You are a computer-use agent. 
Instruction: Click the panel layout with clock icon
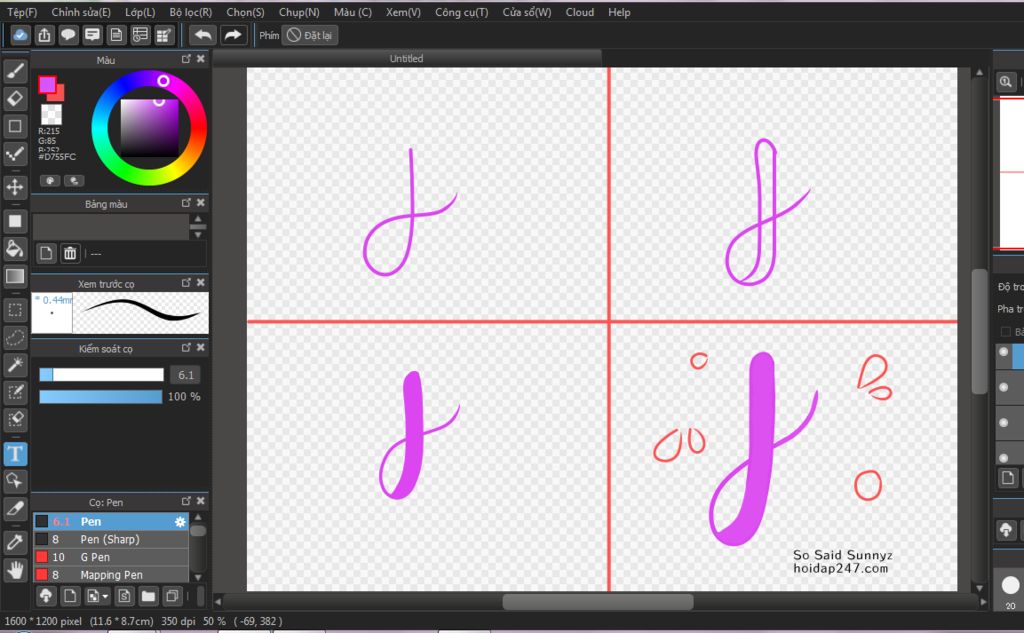pos(140,35)
